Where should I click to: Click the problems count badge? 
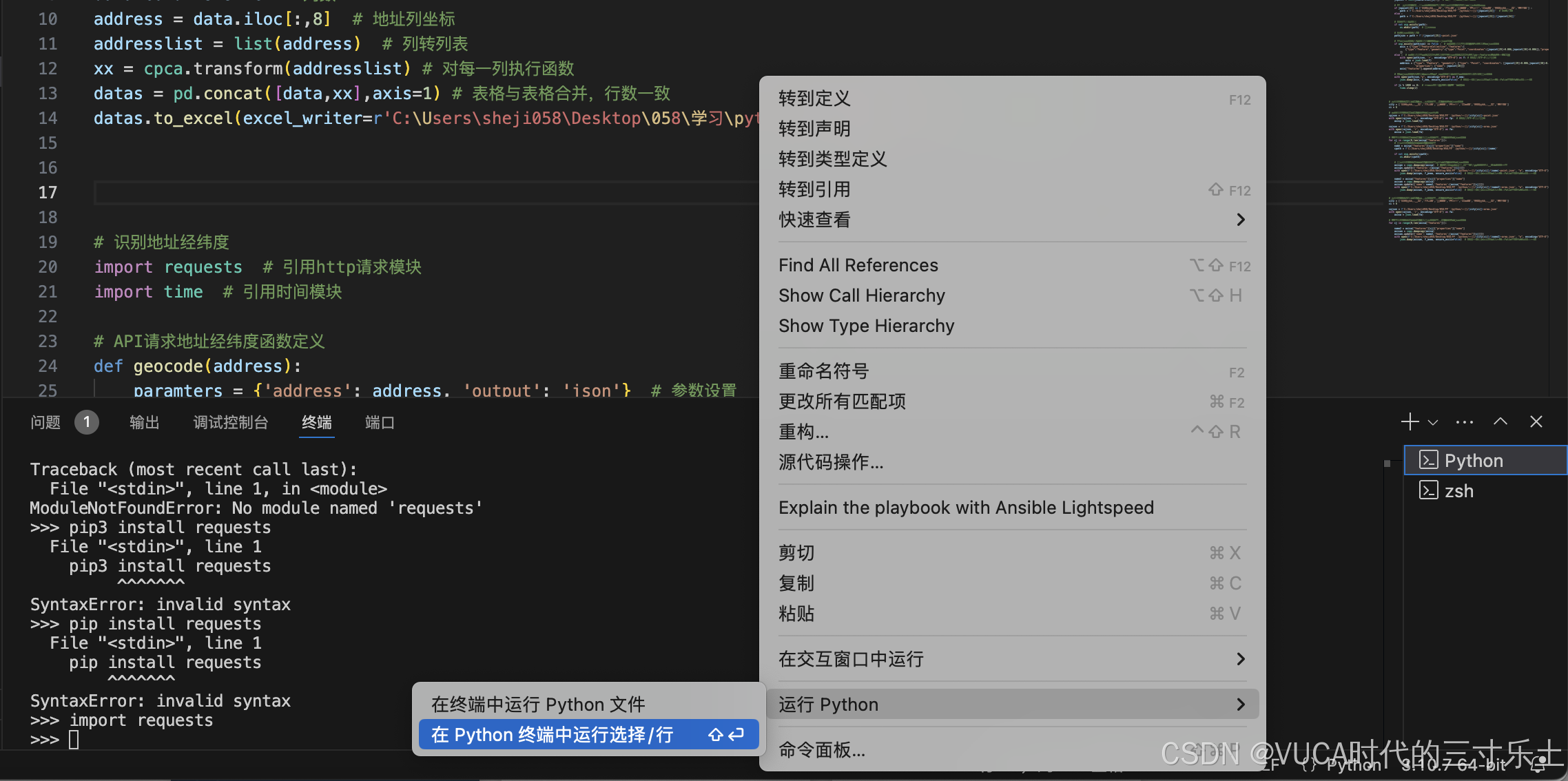(87, 422)
